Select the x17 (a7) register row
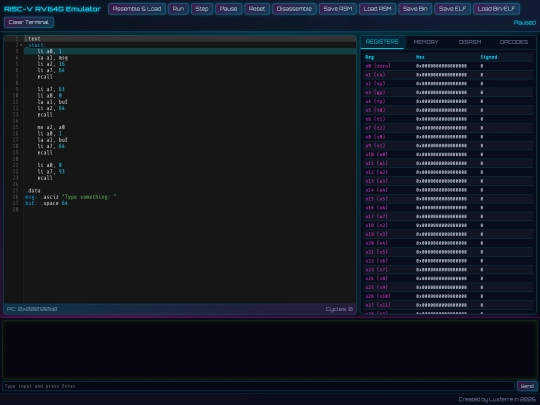The height and width of the screenshot is (405, 540). click(x=448, y=216)
